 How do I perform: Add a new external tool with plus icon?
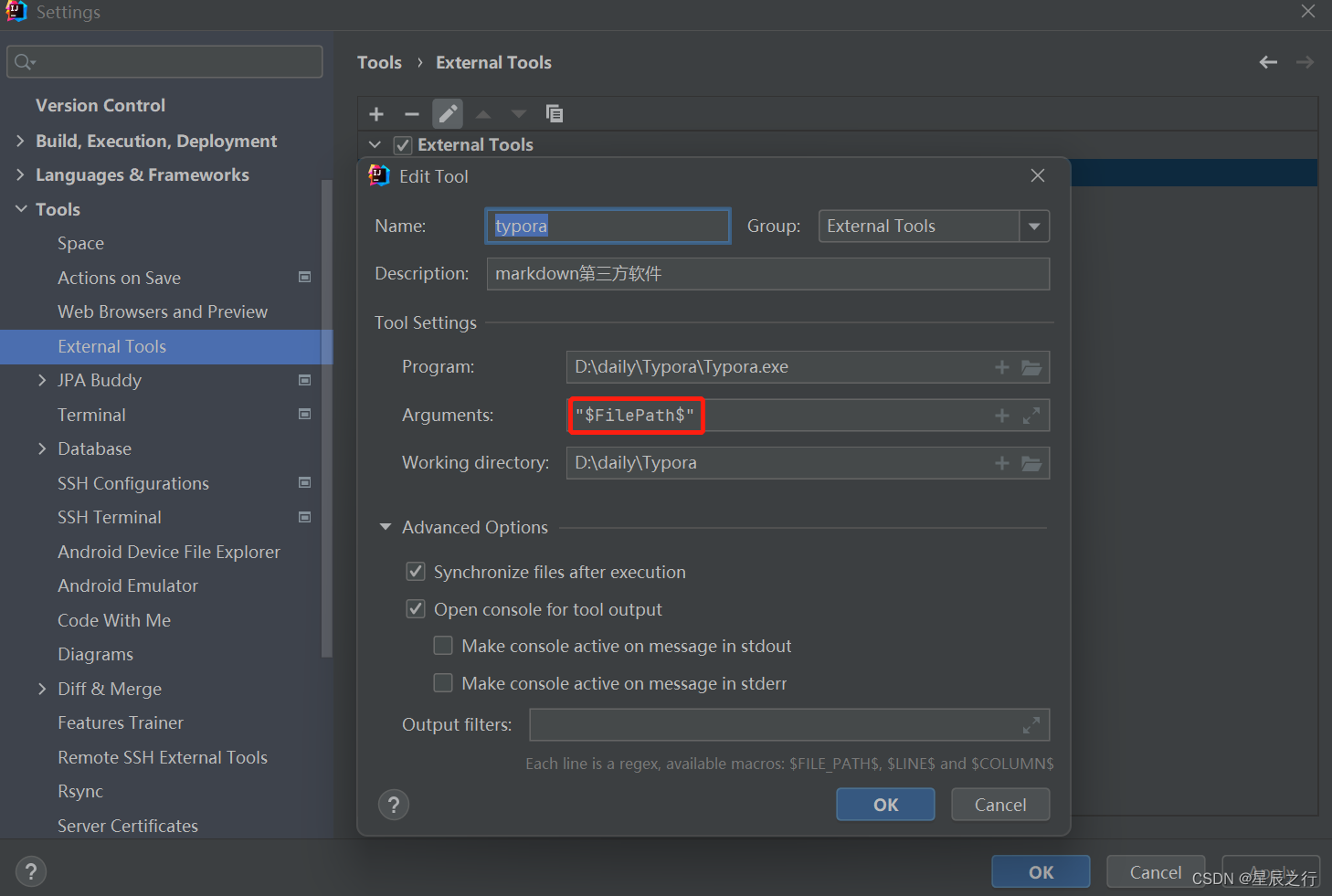(x=376, y=114)
